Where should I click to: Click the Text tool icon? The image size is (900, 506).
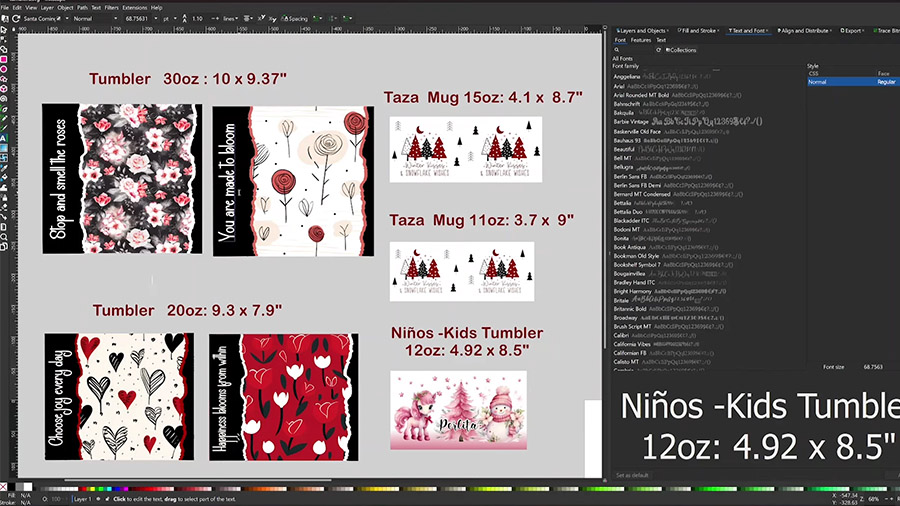pos(4,138)
